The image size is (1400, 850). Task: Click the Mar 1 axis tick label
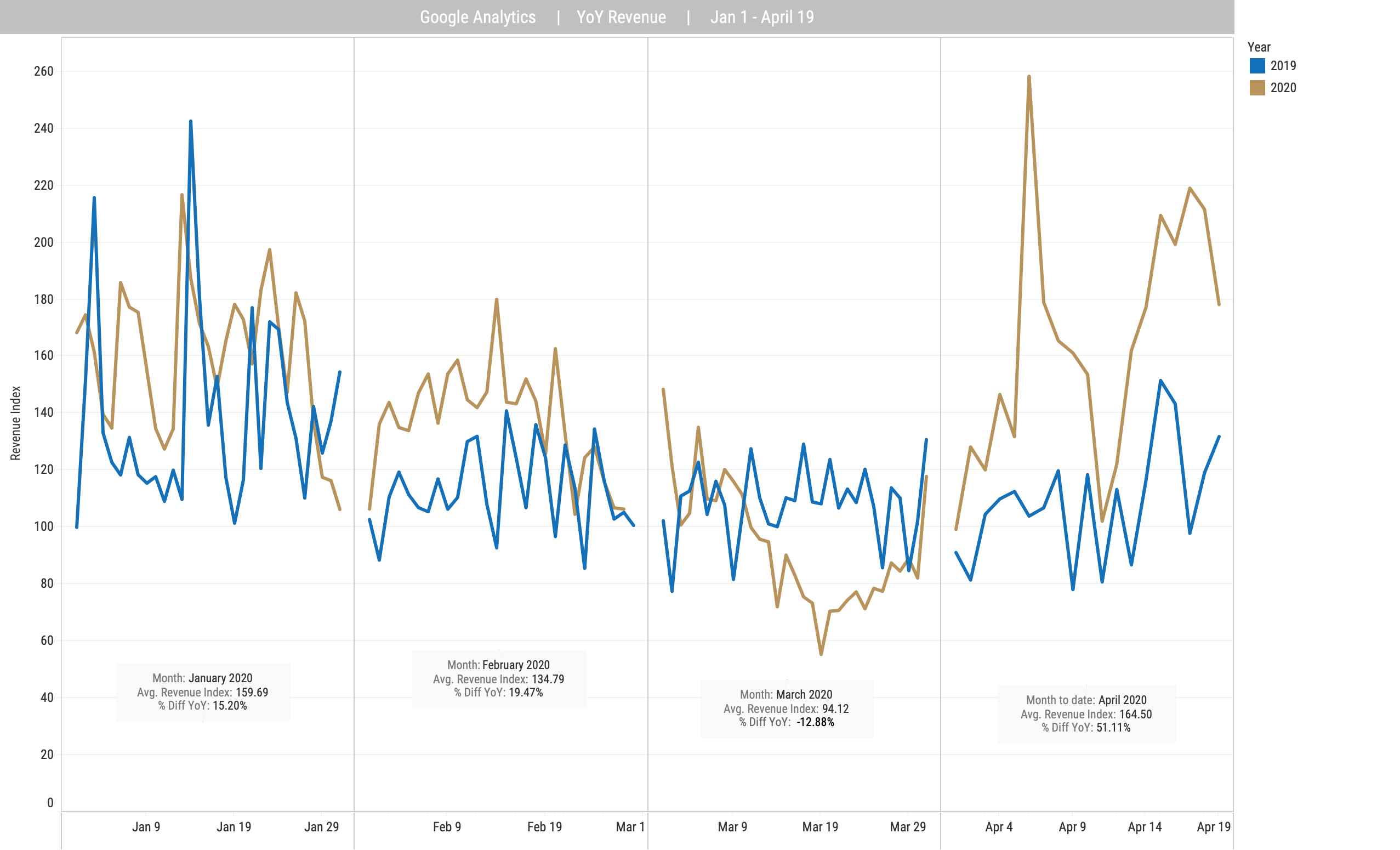[x=630, y=828]
